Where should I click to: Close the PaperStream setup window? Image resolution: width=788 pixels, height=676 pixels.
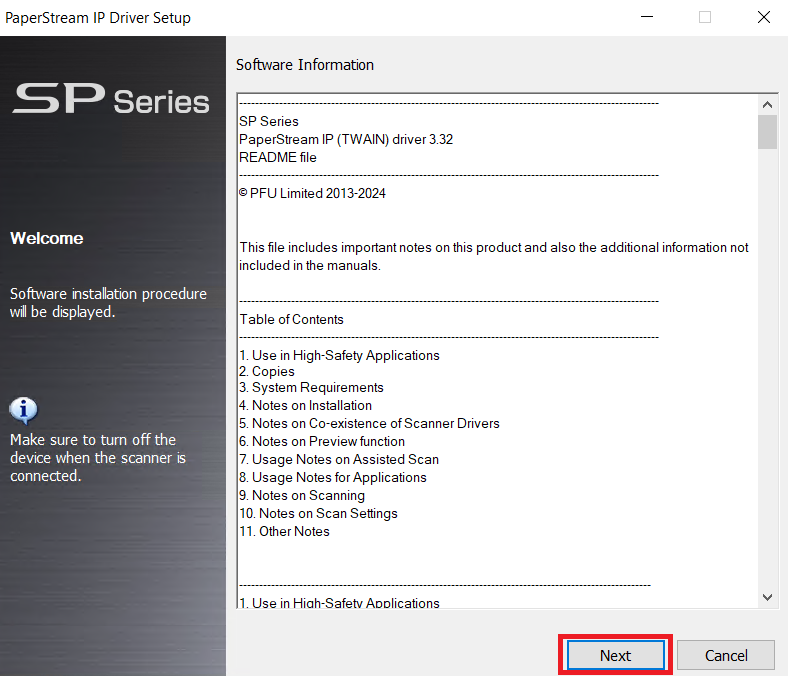762,17
